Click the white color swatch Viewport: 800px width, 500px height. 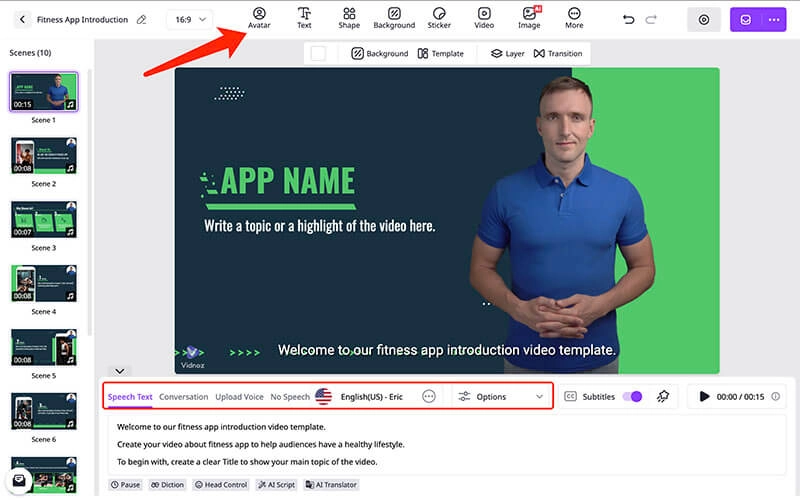pos(318,53)
